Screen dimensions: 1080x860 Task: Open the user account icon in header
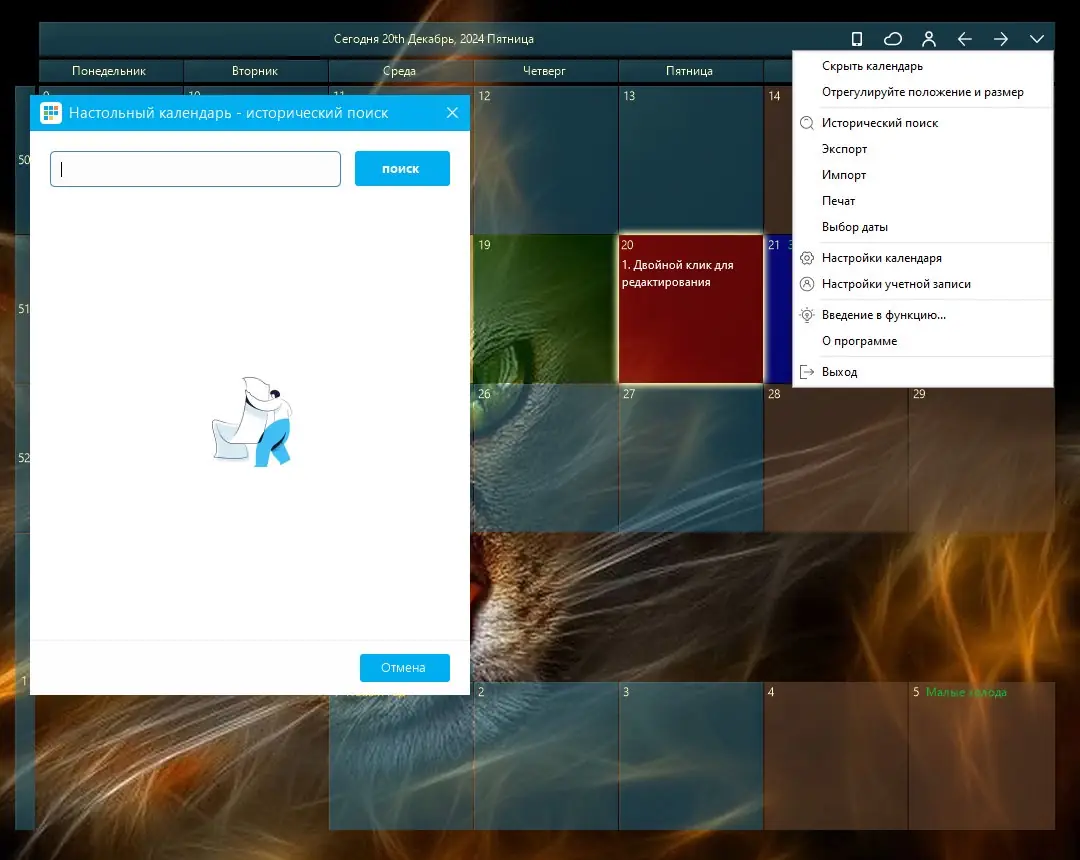(928, 39)
